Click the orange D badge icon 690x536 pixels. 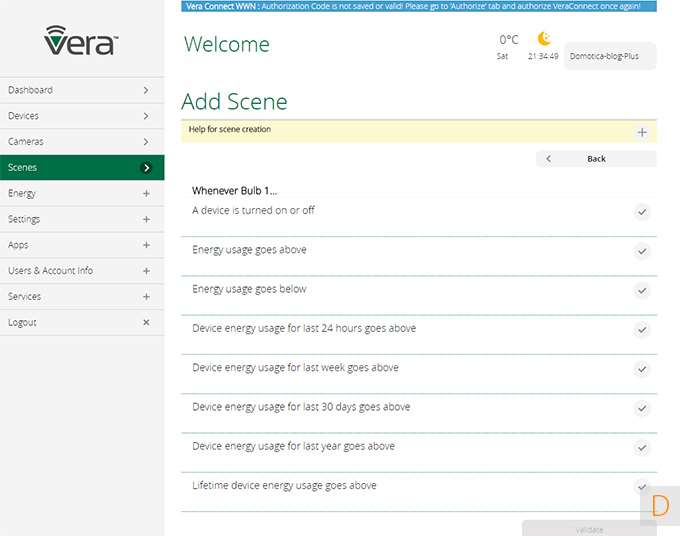[660, 505]
